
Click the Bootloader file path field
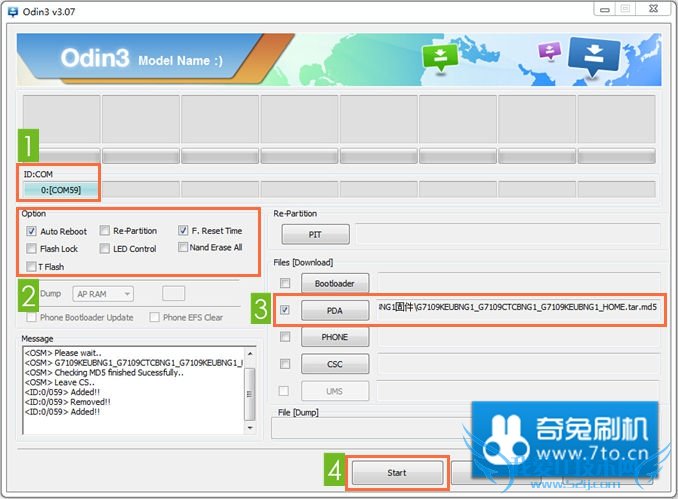click(x=519, y=283)
